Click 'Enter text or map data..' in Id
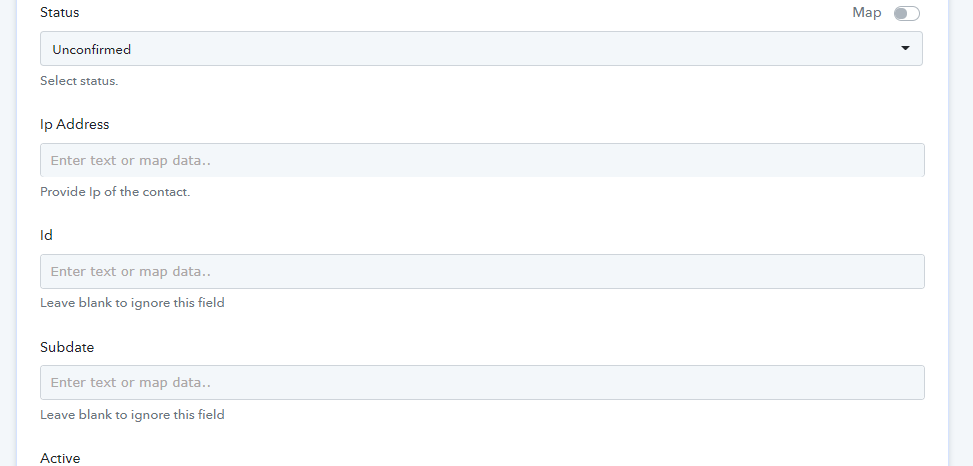This screenshot has width=973, height=466. click(x=131, y=271)
